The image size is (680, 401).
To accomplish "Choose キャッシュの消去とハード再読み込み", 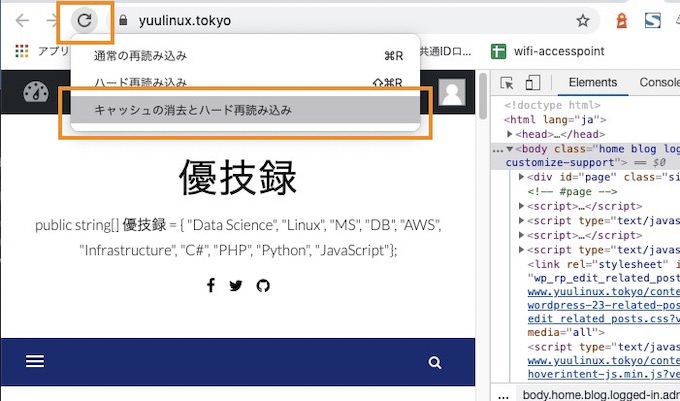I will tap(245, 110).
